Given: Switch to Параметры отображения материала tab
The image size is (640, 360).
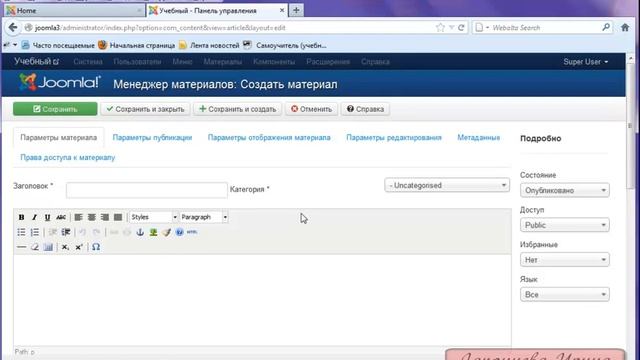Looking at the screenshot, I should pyautogui.click(x=269, y=138).
